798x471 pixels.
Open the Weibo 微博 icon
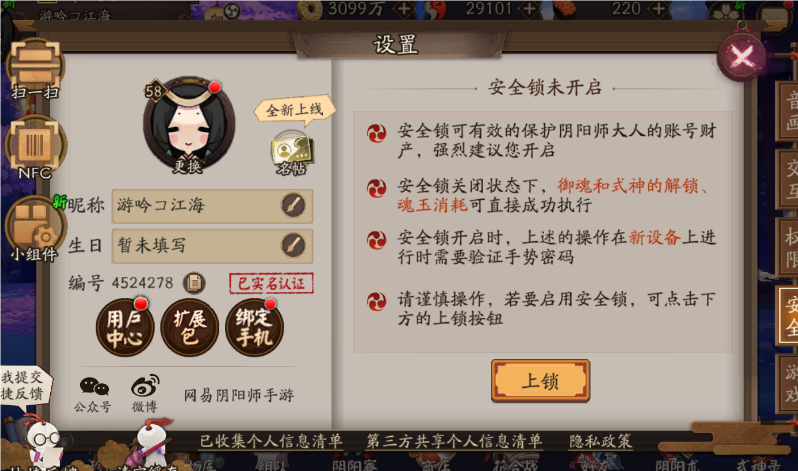[145, 394]
